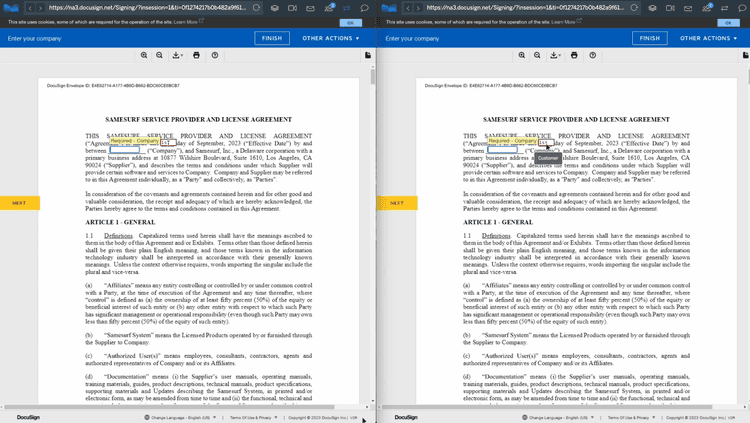The width and height of the screenshot is (750, 423).
Task: Open page thumbnails panel in left window
Action: [368, 56]
